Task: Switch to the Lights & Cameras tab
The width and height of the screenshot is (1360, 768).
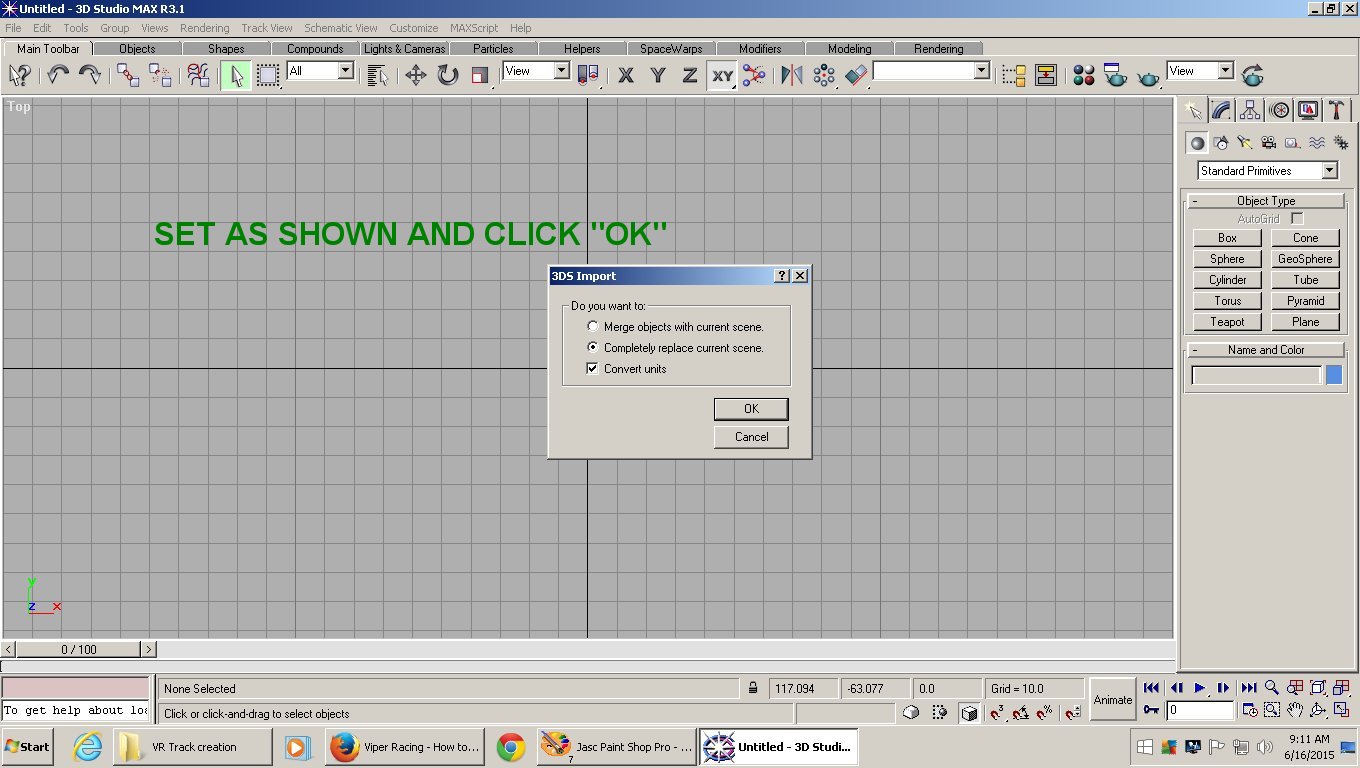Action: tap(404, 48)
